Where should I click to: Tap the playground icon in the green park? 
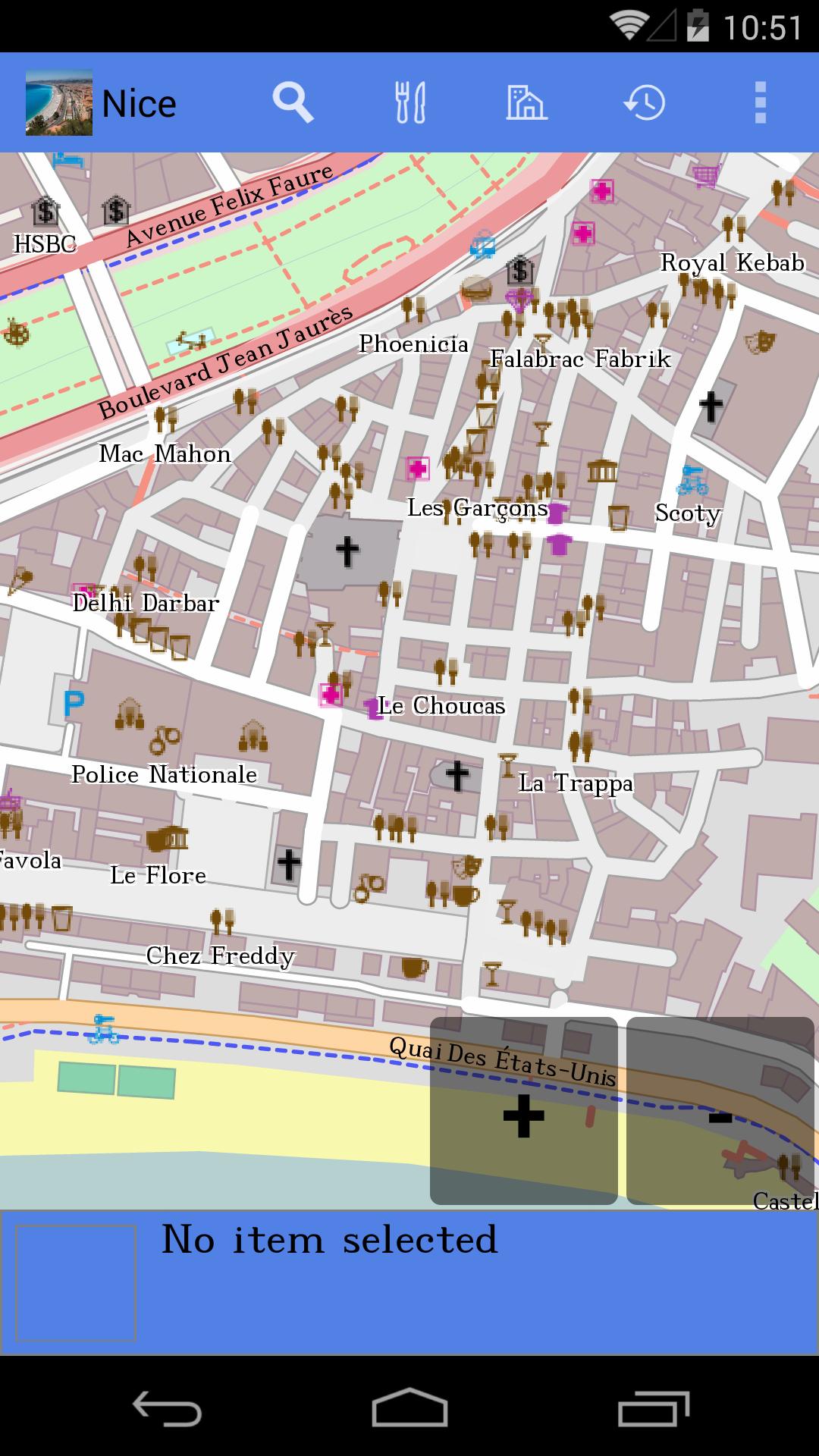[191, 342]
